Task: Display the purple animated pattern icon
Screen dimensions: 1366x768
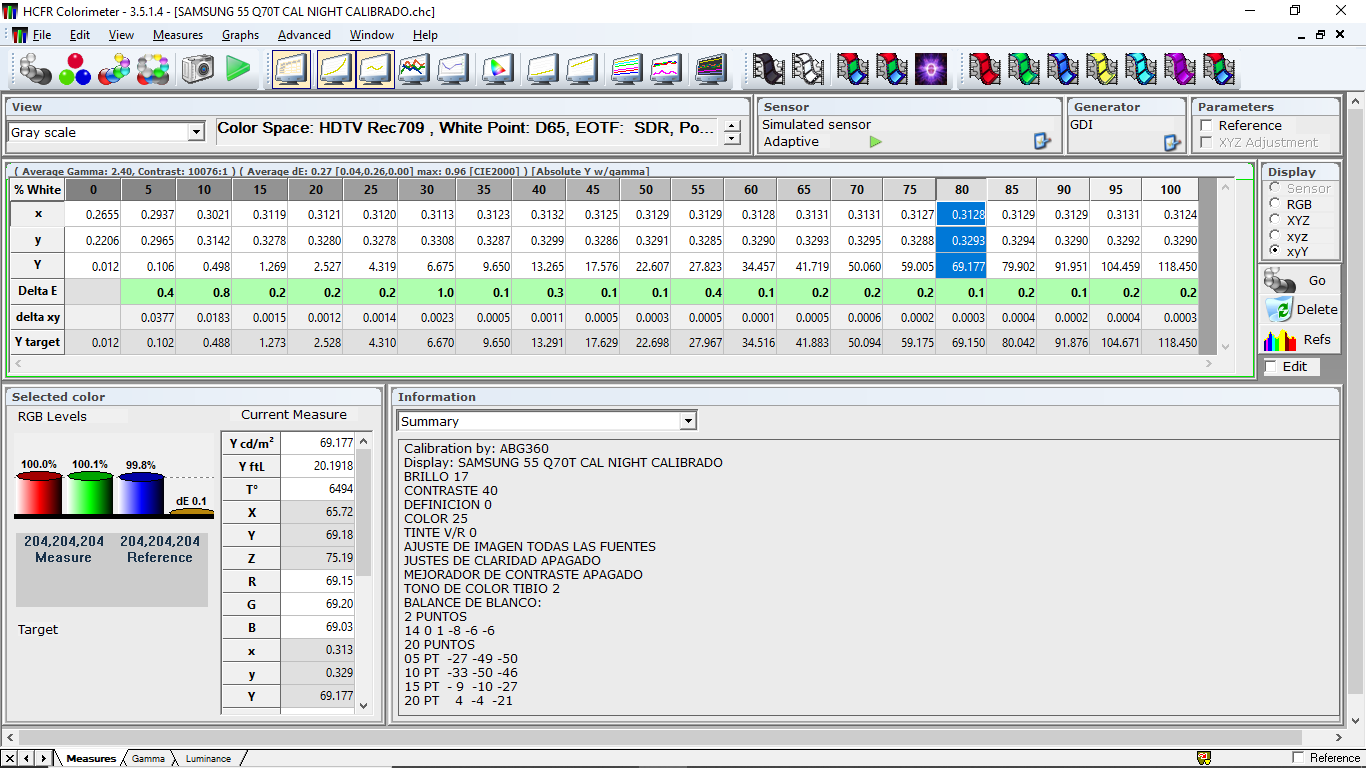Action: [x=931, y=69]
